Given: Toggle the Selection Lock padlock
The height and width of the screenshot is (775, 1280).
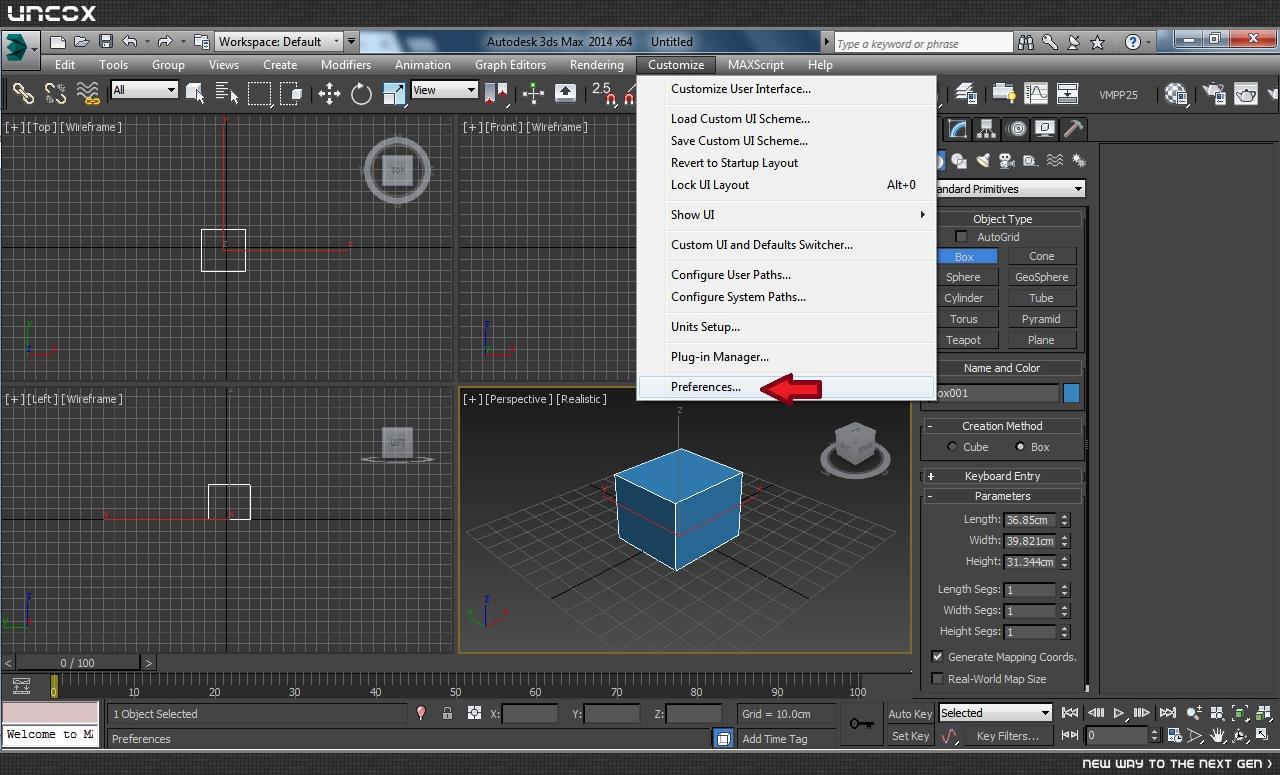Looking at the screenshot, I should (447, 713).
